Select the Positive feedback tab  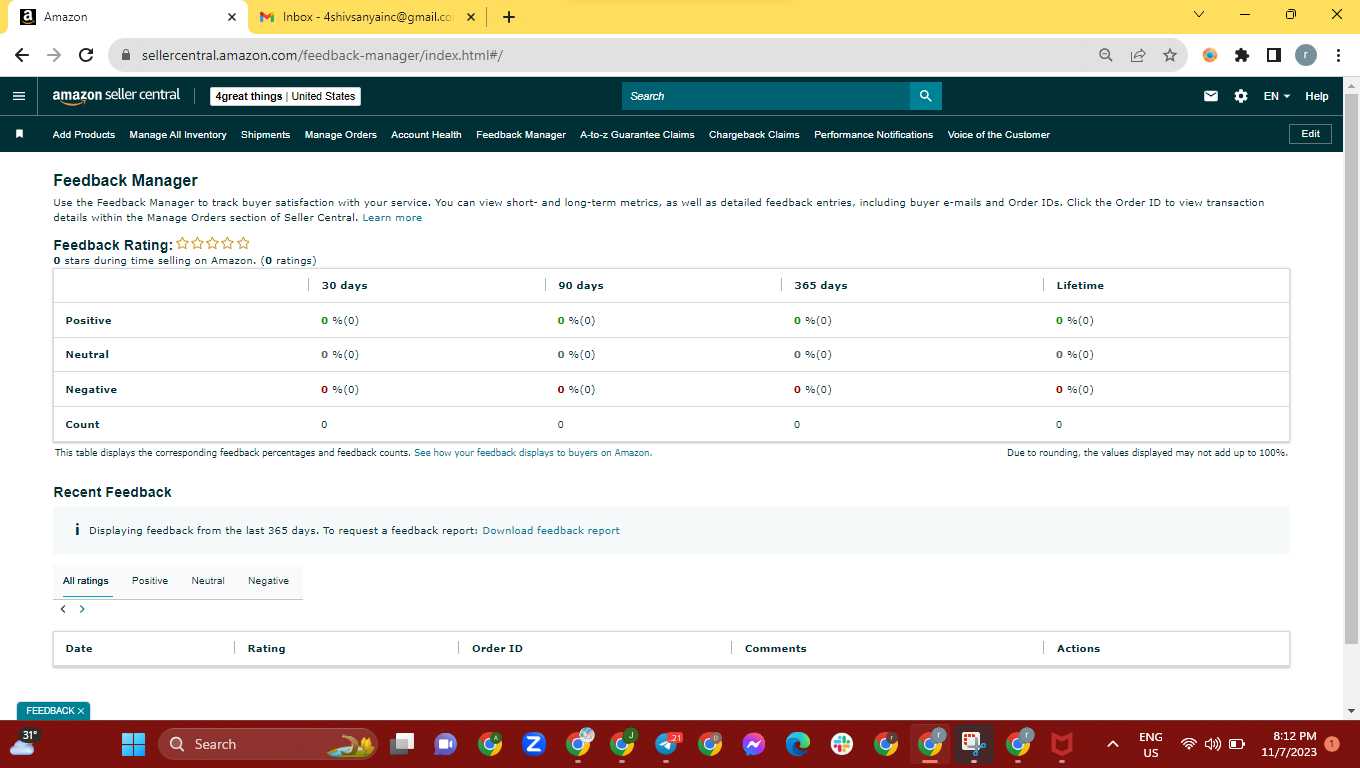coord(150,581)
